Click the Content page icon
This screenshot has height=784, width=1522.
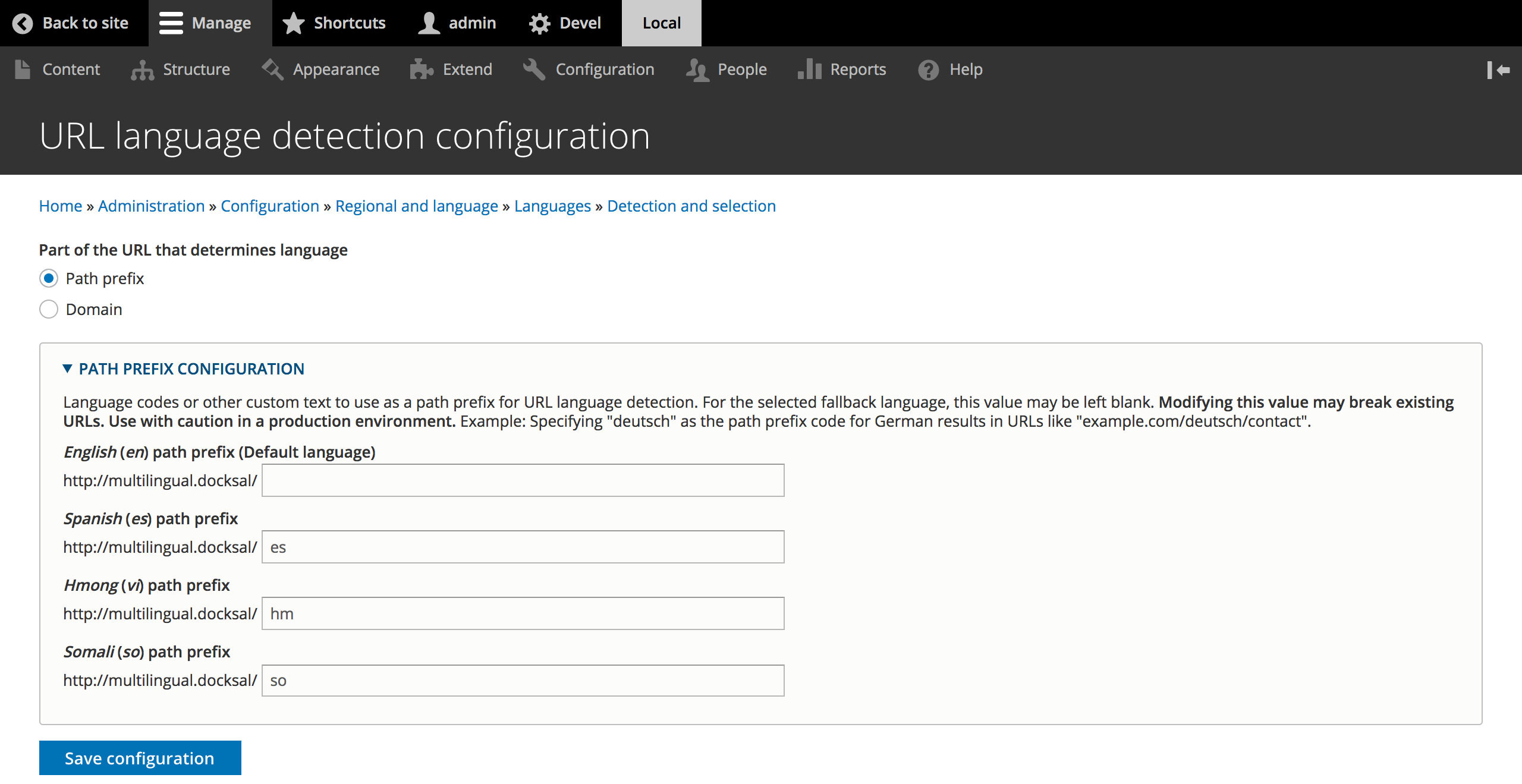pyautogui.click(x=22, y=69)
